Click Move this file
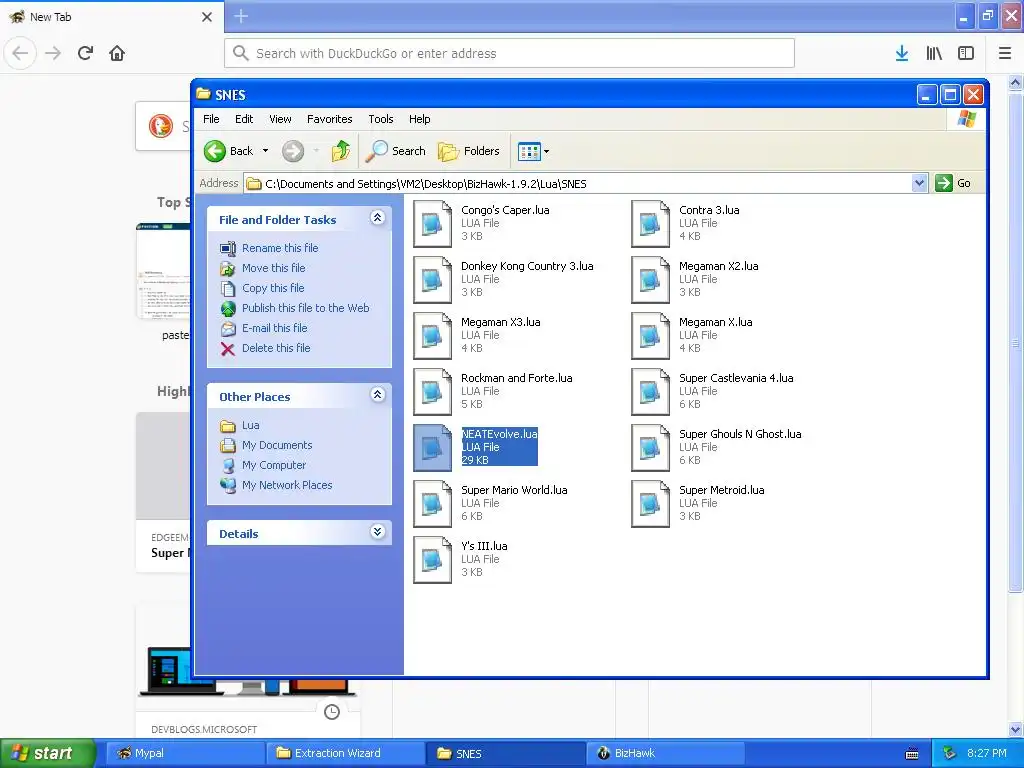 (274, 268)
